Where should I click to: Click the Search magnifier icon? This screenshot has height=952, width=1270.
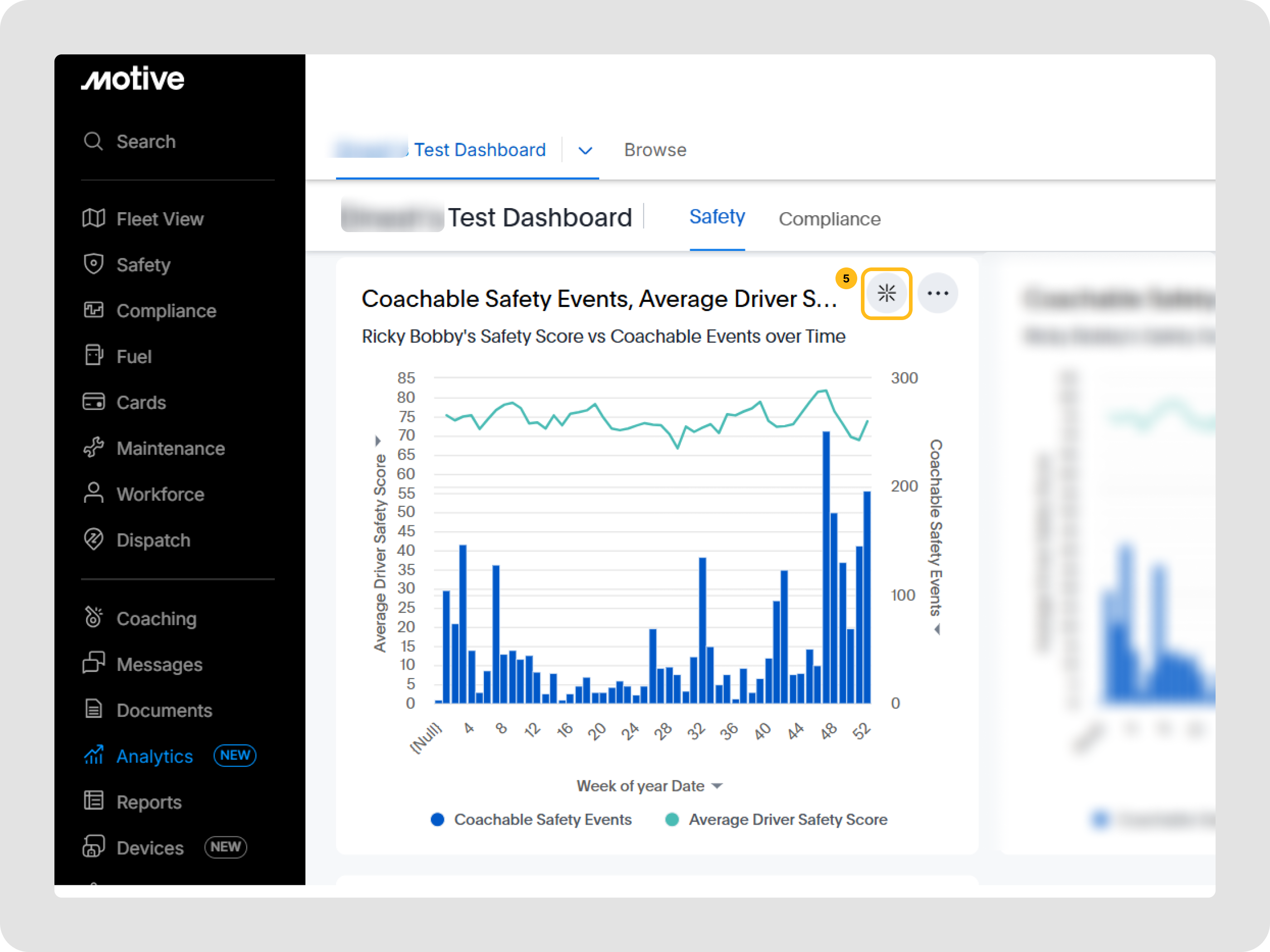pyautogui.click(x=93, y=141)
